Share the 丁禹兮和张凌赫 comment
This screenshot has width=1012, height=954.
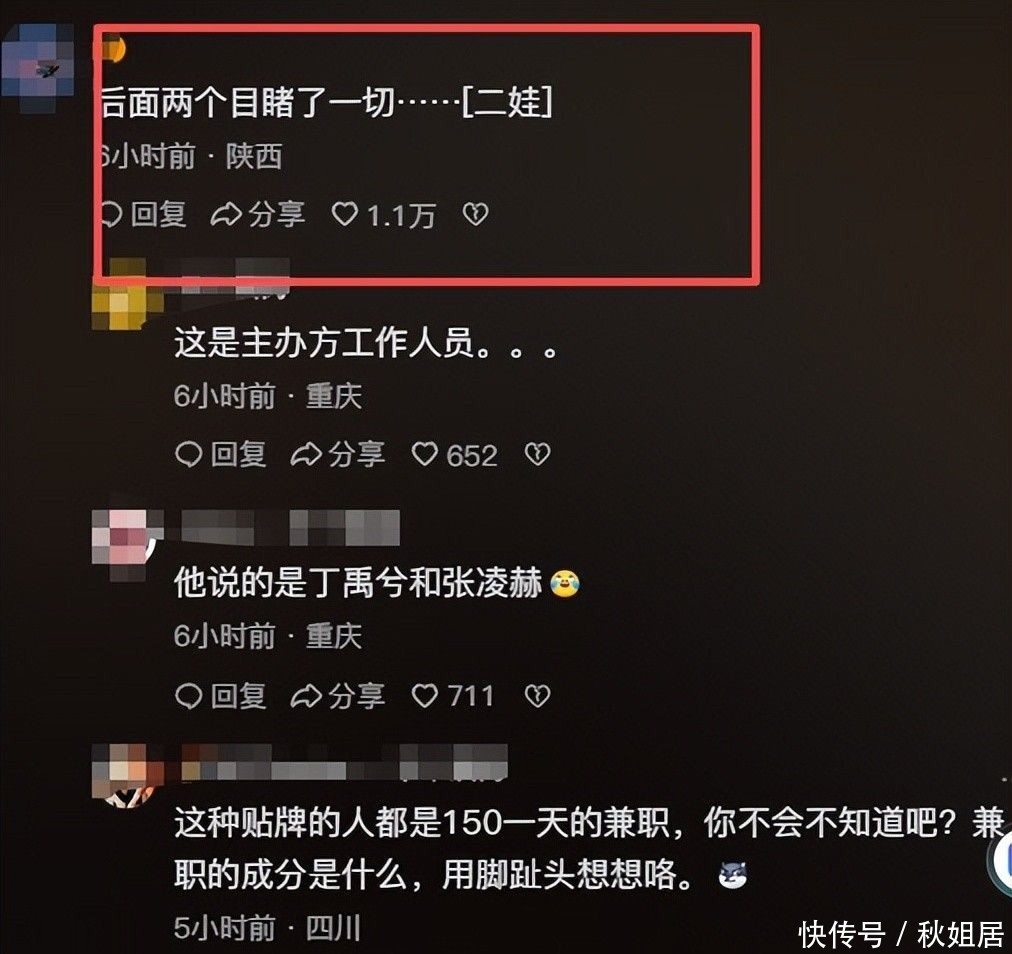(338, 696)
